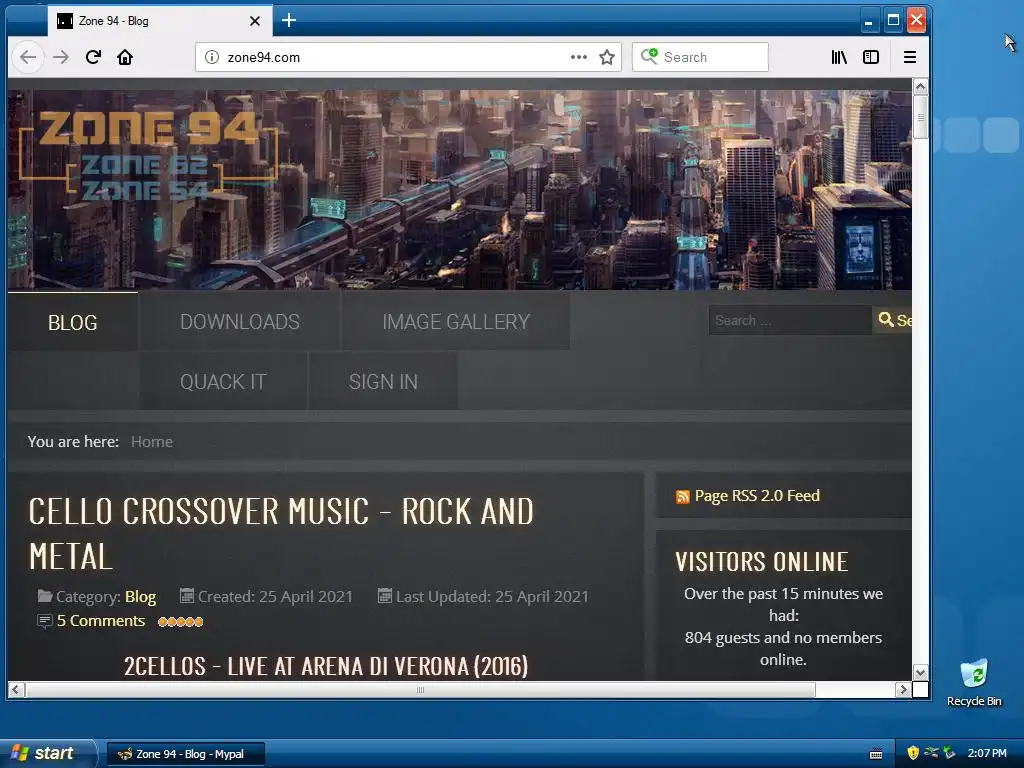This screenshot has width=1024, height=768.
Task: Click the vertical scrollbar down arrow
Action: 920,672
